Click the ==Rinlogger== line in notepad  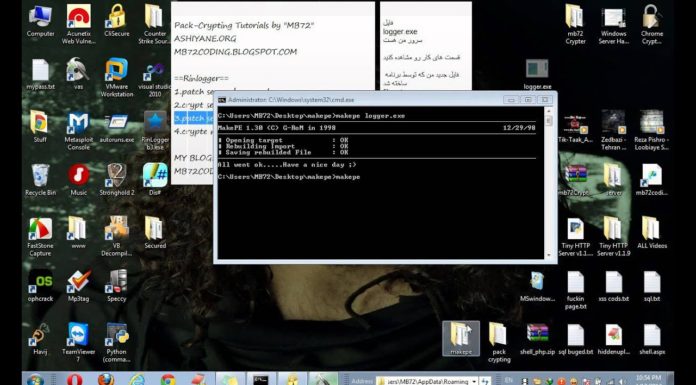tap(201, 79)
